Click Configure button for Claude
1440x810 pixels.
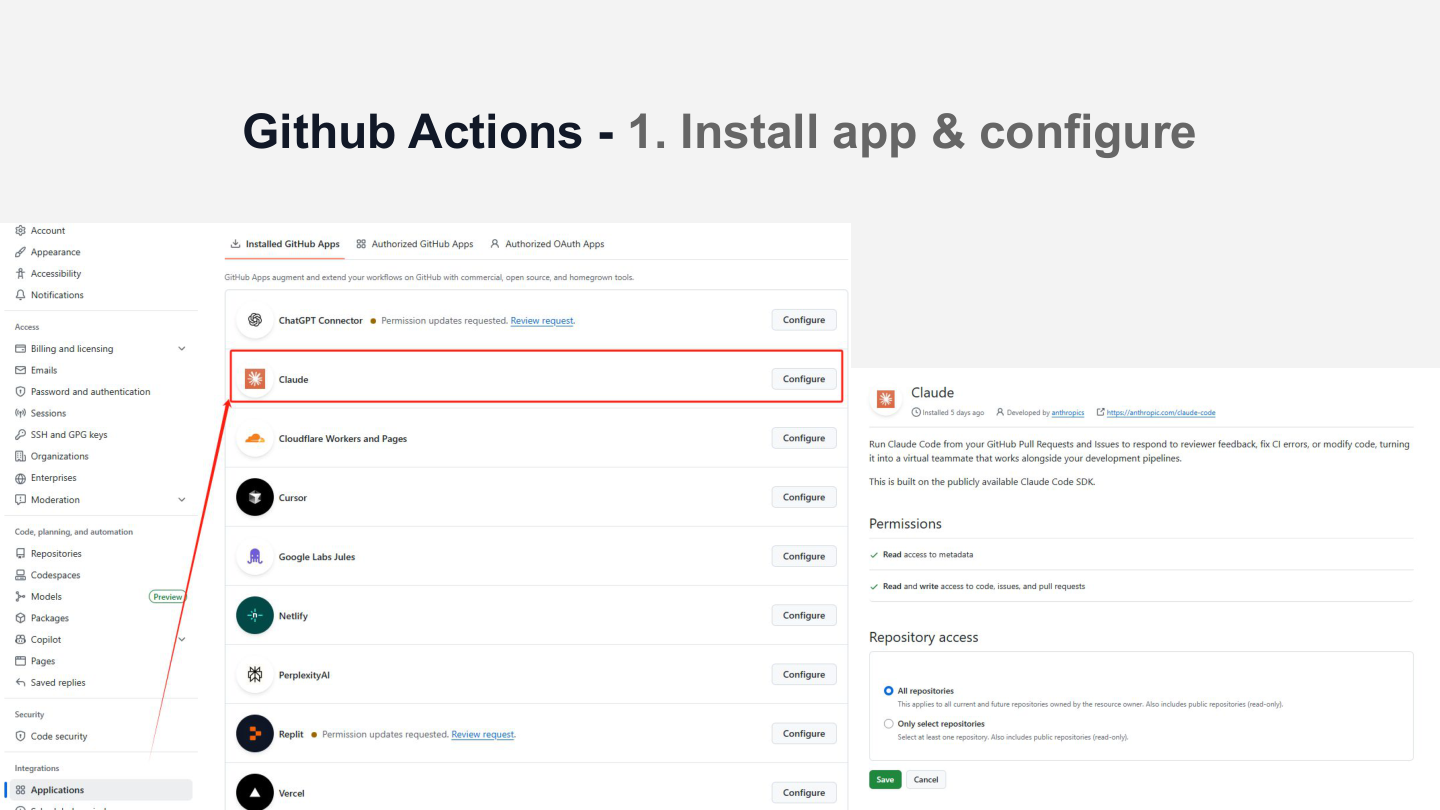tap(804, 379)
